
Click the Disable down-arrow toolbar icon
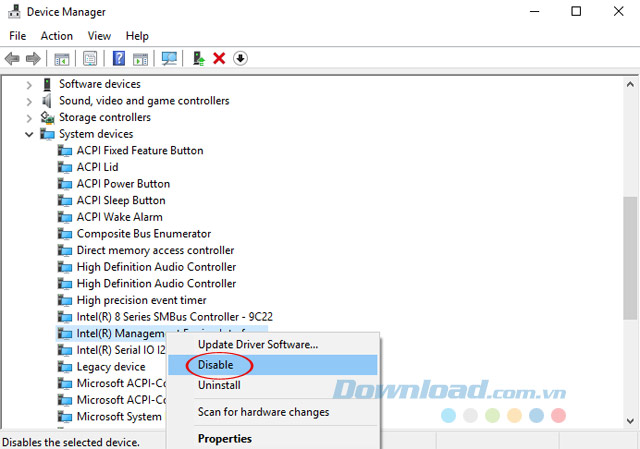(x=240, y=58)
